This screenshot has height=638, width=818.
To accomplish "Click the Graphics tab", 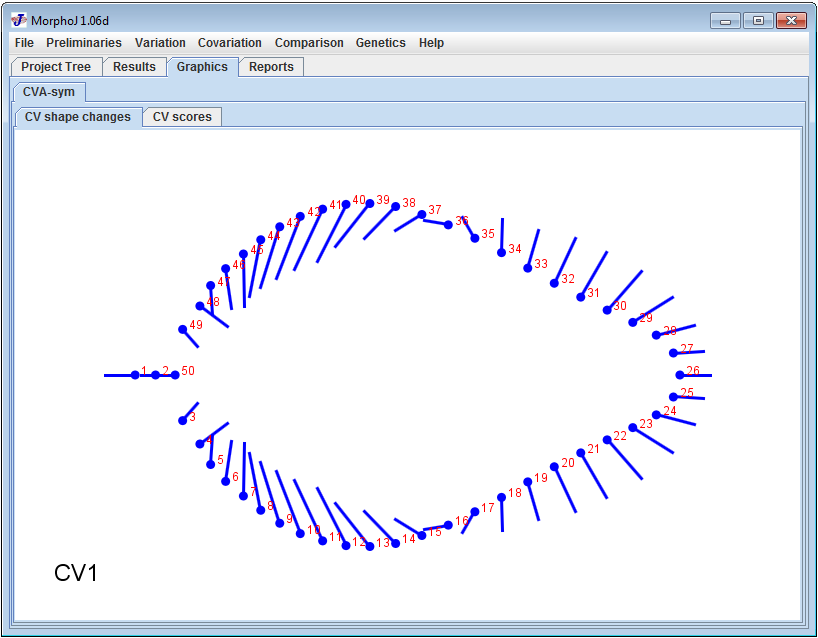I will point(201,66).
